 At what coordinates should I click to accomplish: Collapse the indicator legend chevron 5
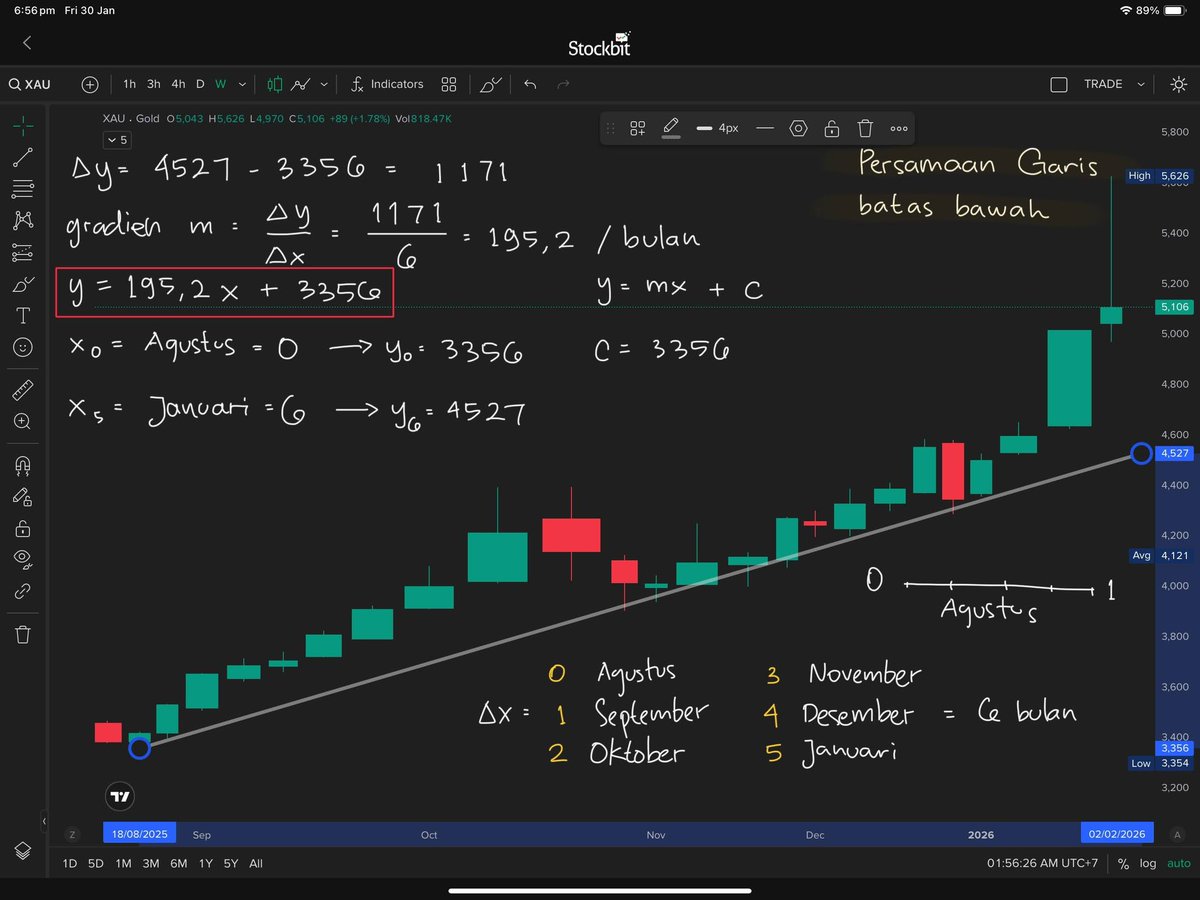(117, 140)
